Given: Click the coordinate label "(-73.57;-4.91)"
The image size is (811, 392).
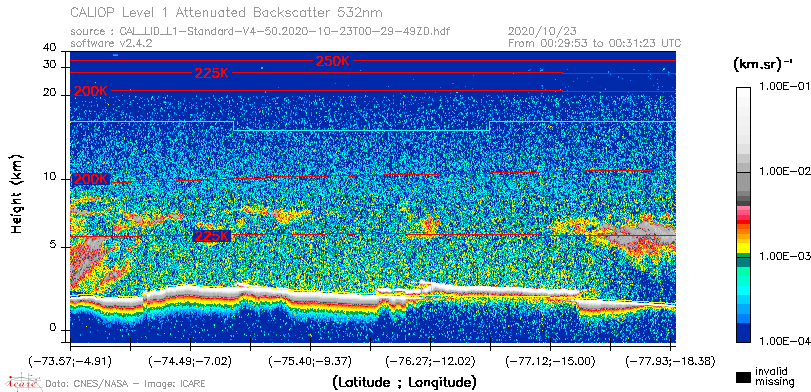Looking at the screenshot, I should coord(71,361).
